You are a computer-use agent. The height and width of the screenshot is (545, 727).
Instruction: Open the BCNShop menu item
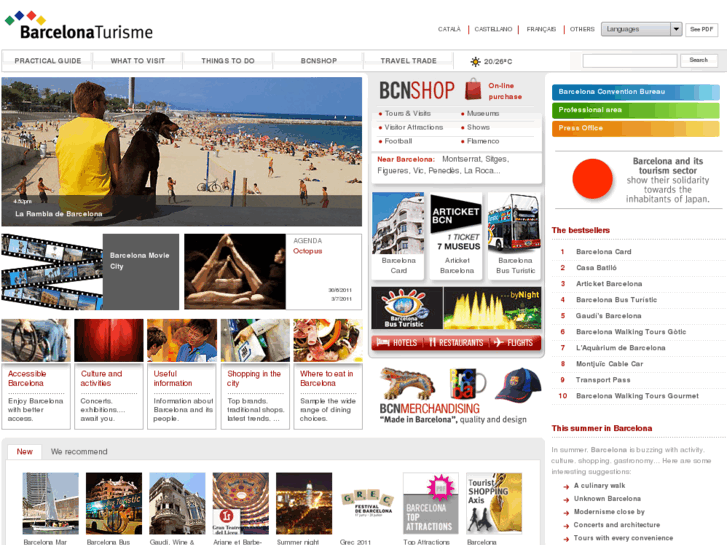(319, 61)
